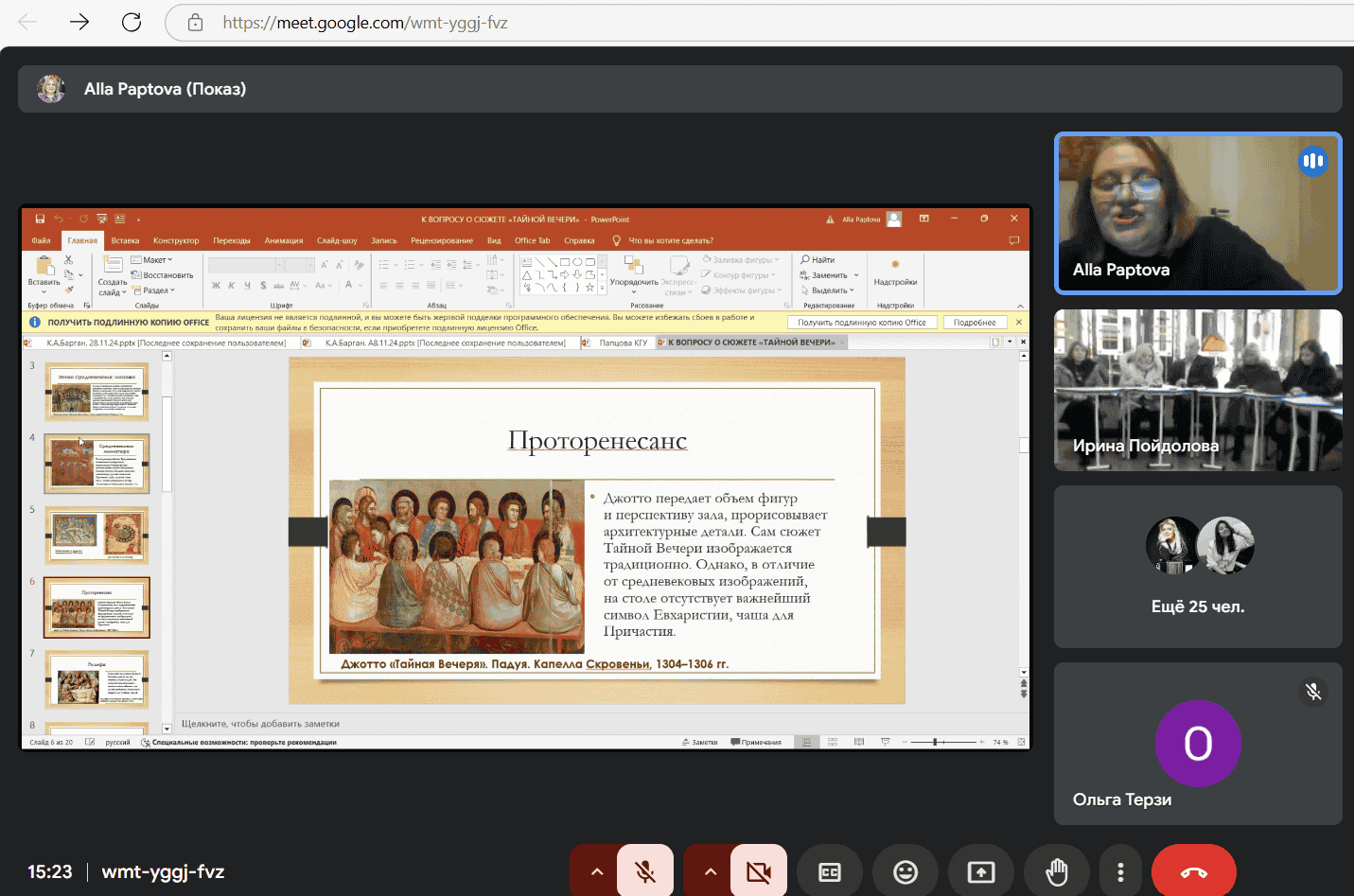The image size is (1354, 896).
Task: Click the browser address bar URL
Action: [365, 23]
